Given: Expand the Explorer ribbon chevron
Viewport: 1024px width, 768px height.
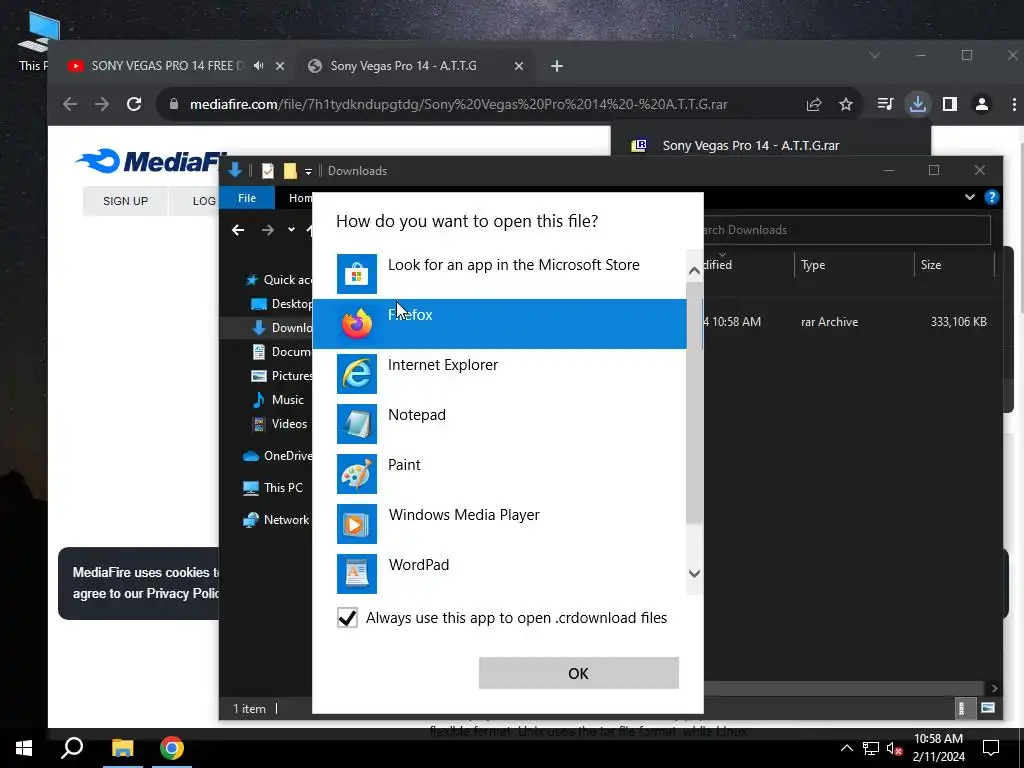Looking at the screenshot, I should 970,197.
